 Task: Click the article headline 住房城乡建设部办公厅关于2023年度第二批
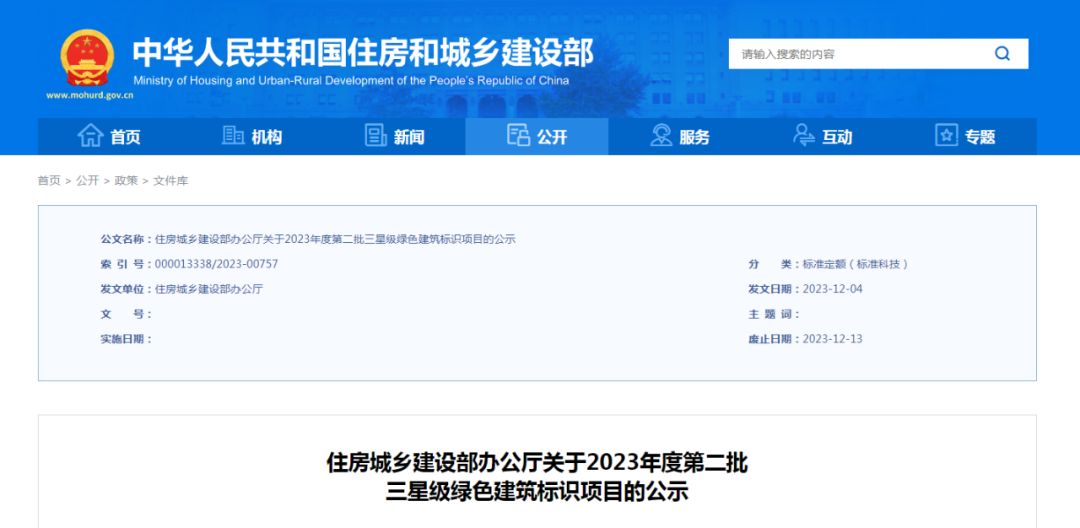click(x=537, y=463)
